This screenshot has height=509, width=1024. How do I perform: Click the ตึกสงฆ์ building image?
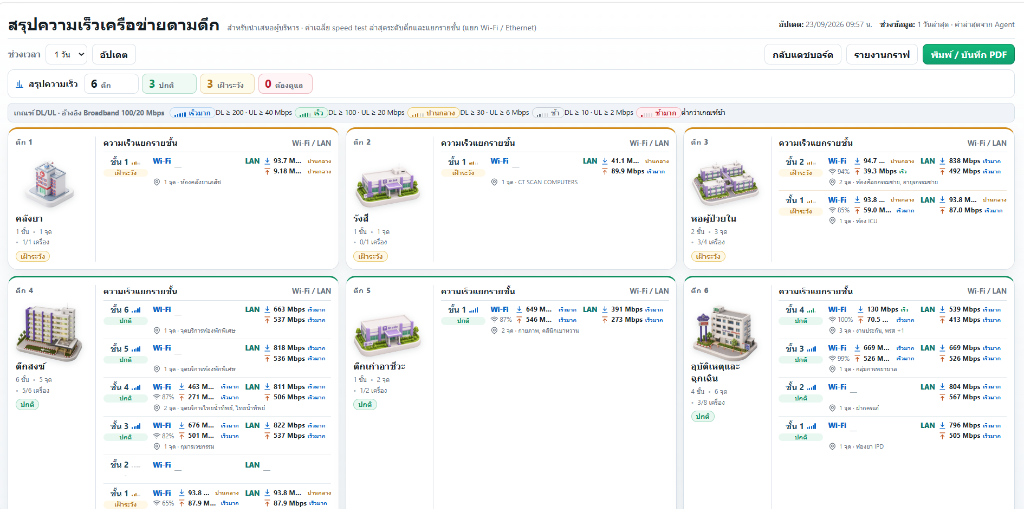pyautogui.click(x=49, y=333)
